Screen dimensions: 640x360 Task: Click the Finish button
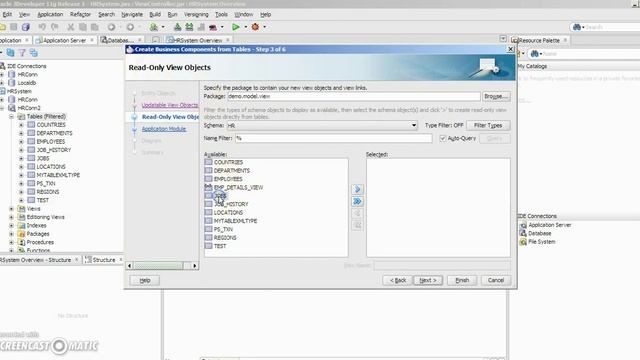462,280
